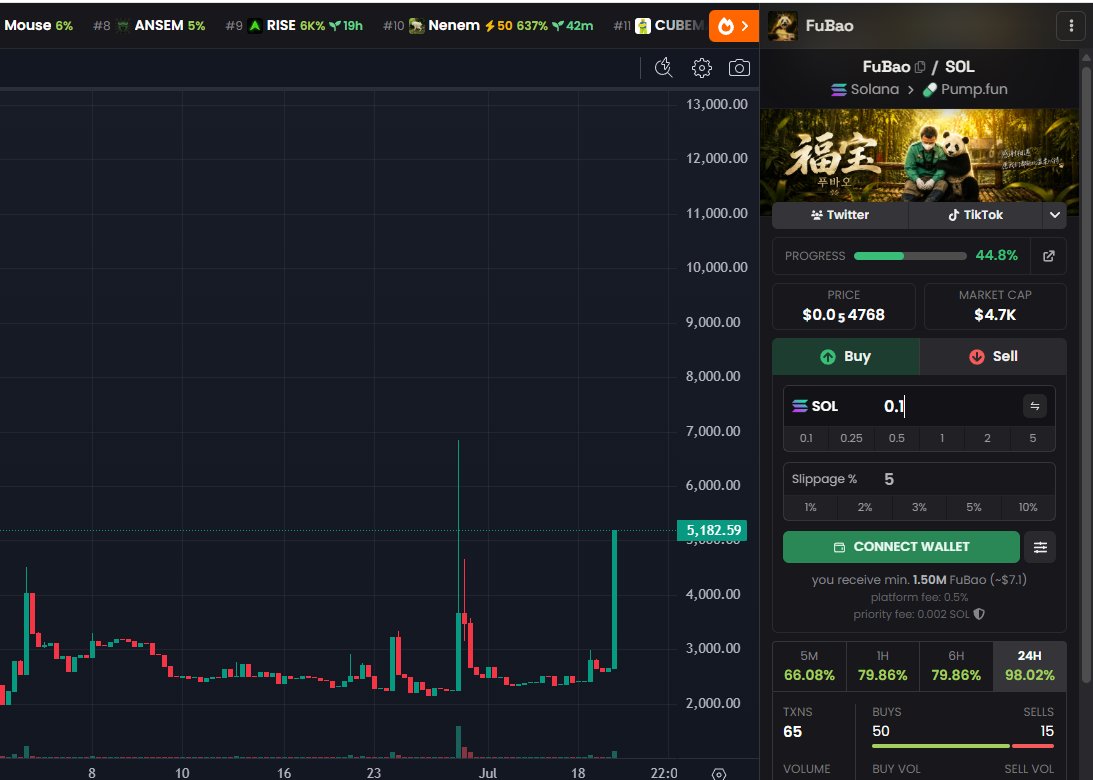Click the SOL amount input field

948,406
